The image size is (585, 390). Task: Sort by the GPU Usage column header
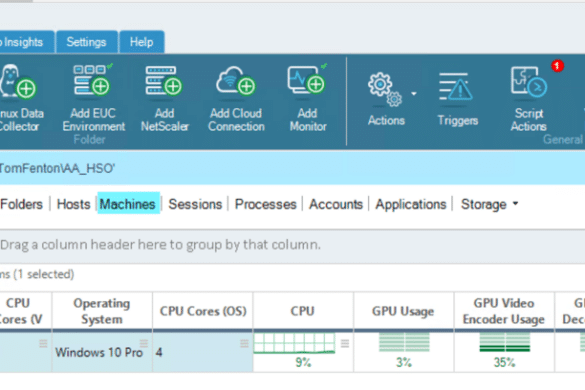click(403, 311)
